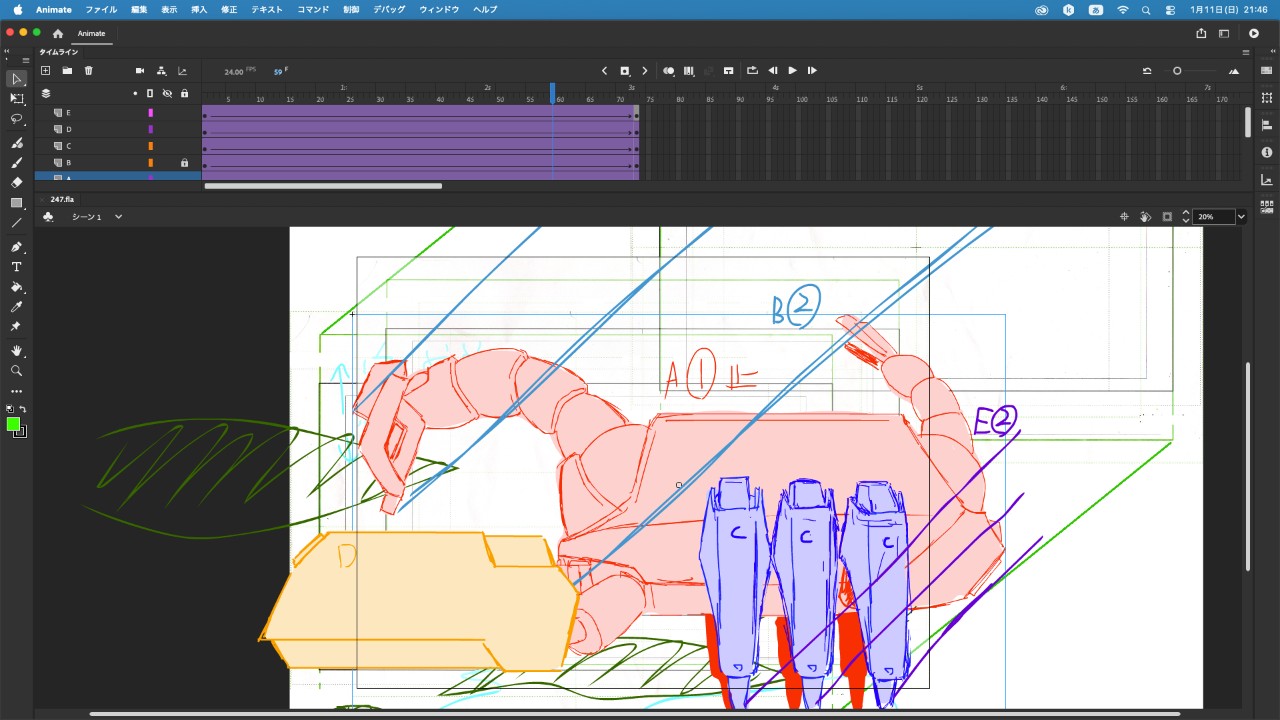The width and height of the screenshot is (1280, 720).
Task: Expand the シーン 1 scene dropdown
Action: [118, 217]
